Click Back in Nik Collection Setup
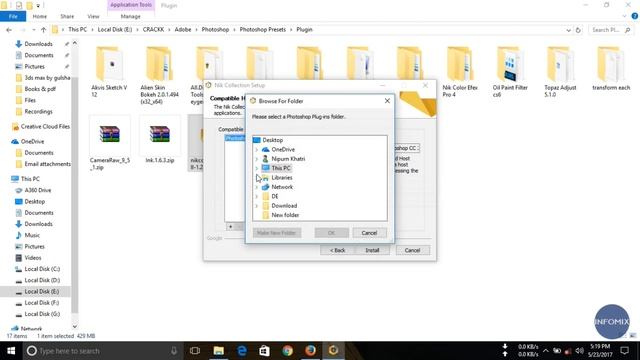The image size is (640, 360). pos(338,250)
